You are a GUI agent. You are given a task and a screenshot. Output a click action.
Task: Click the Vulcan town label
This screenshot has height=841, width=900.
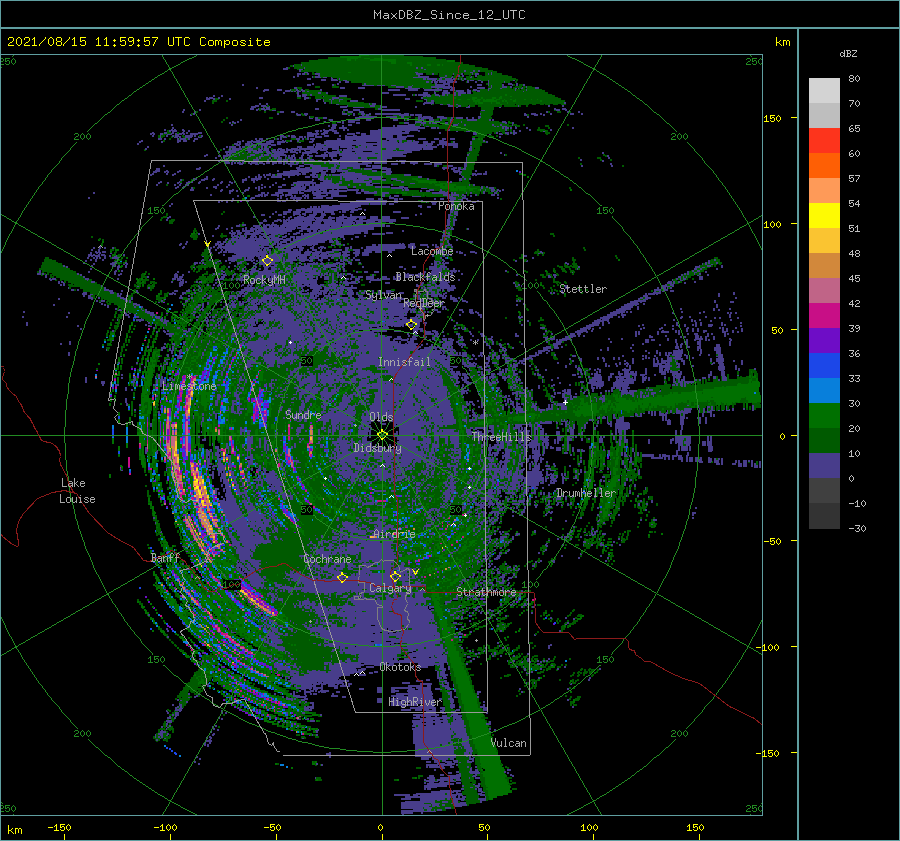(x=509, y=743)
